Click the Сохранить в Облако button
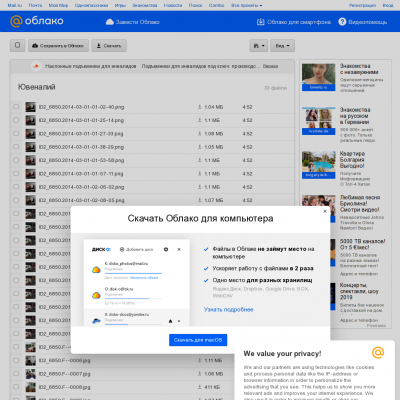Viewport: 400px width, 400px height. tap(58, 46)
